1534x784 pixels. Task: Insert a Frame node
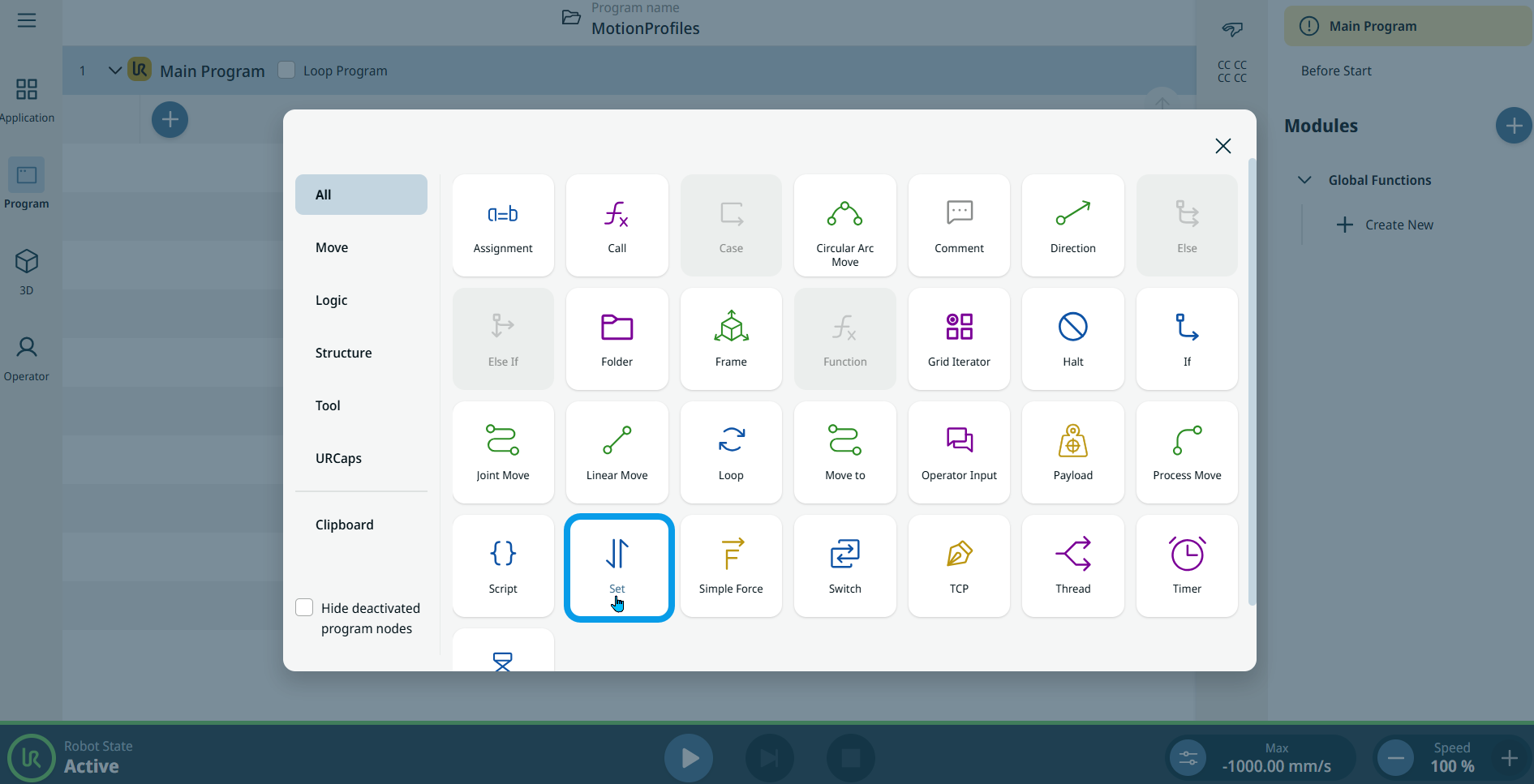tap(731, 338)
